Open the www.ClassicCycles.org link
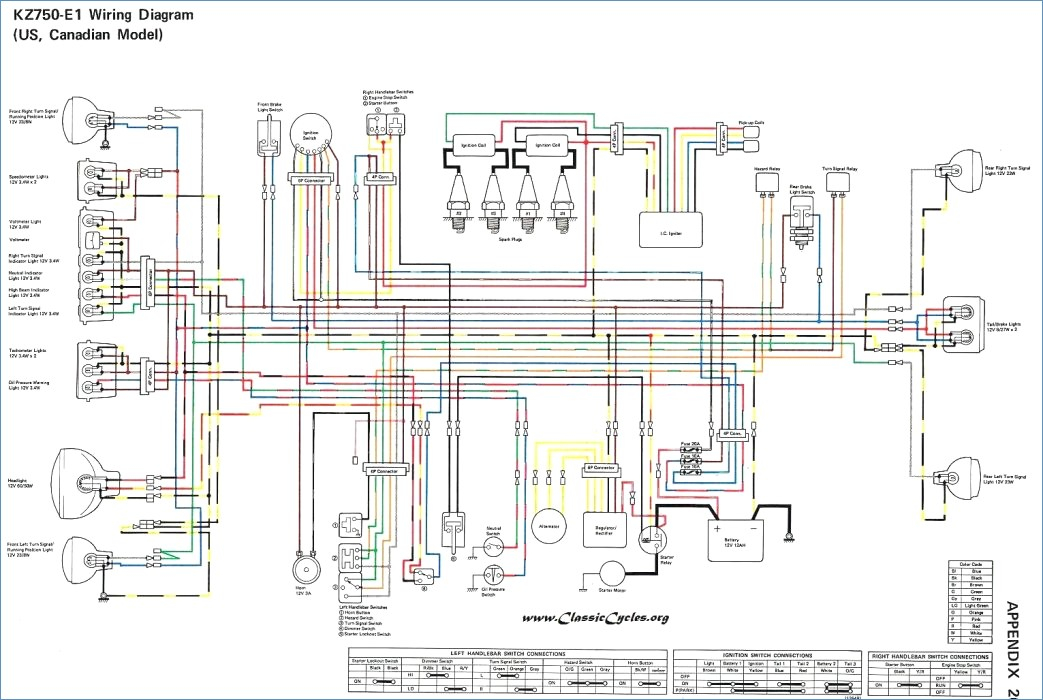 tap(595, 618)
